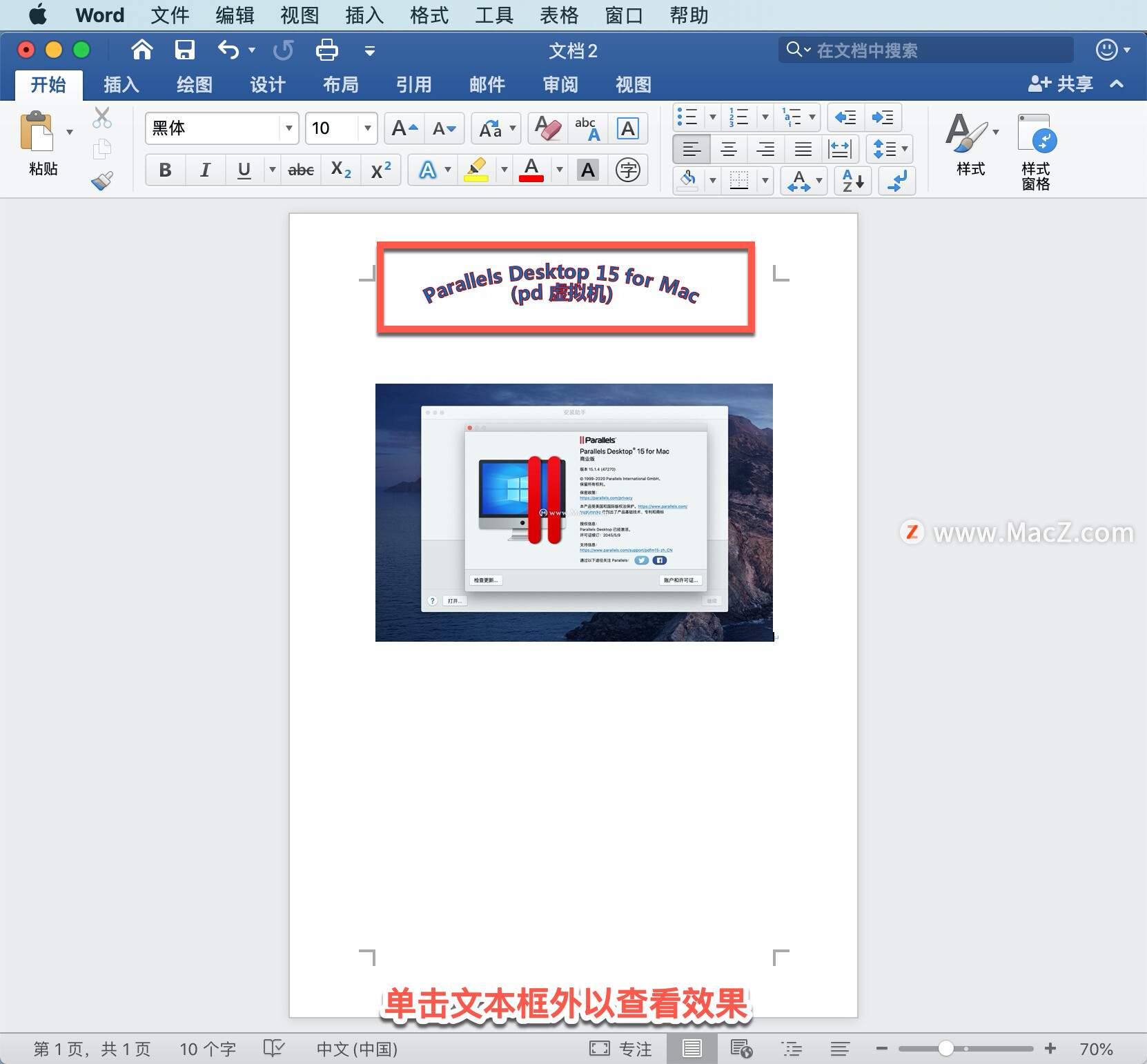Apply character shading A icon
Image resolution: width=1147 pixels, height=1064 pixels.
[x=588, y=170]
